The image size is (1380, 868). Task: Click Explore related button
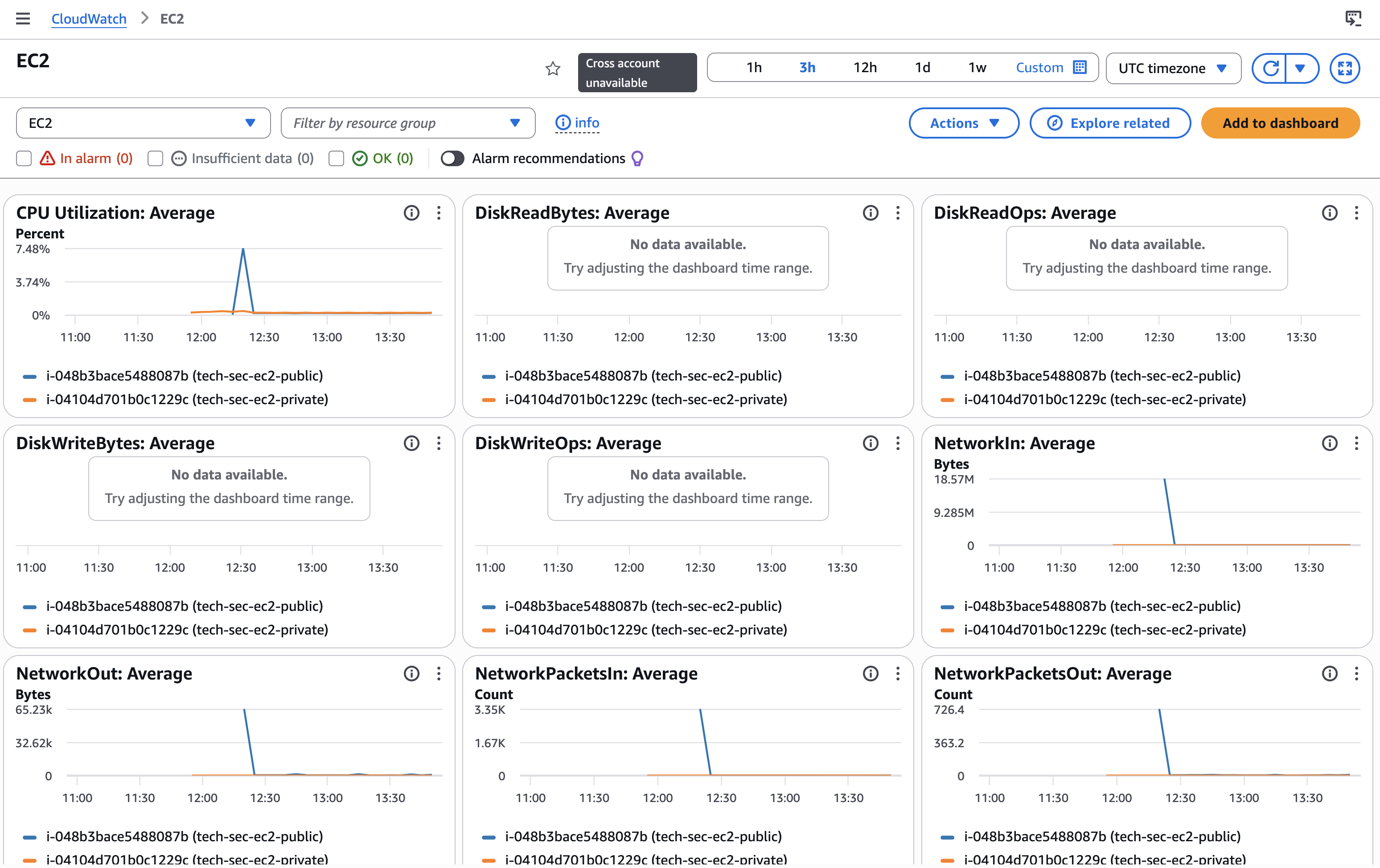point(1110,123)
